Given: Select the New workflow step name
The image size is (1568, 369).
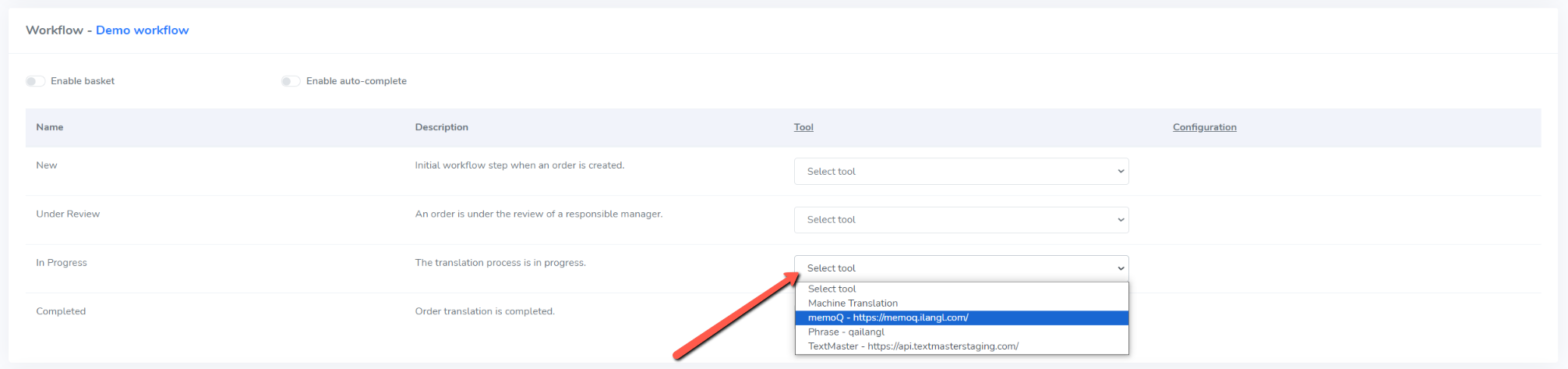Looking at the screenshot, I should [47, 165].
